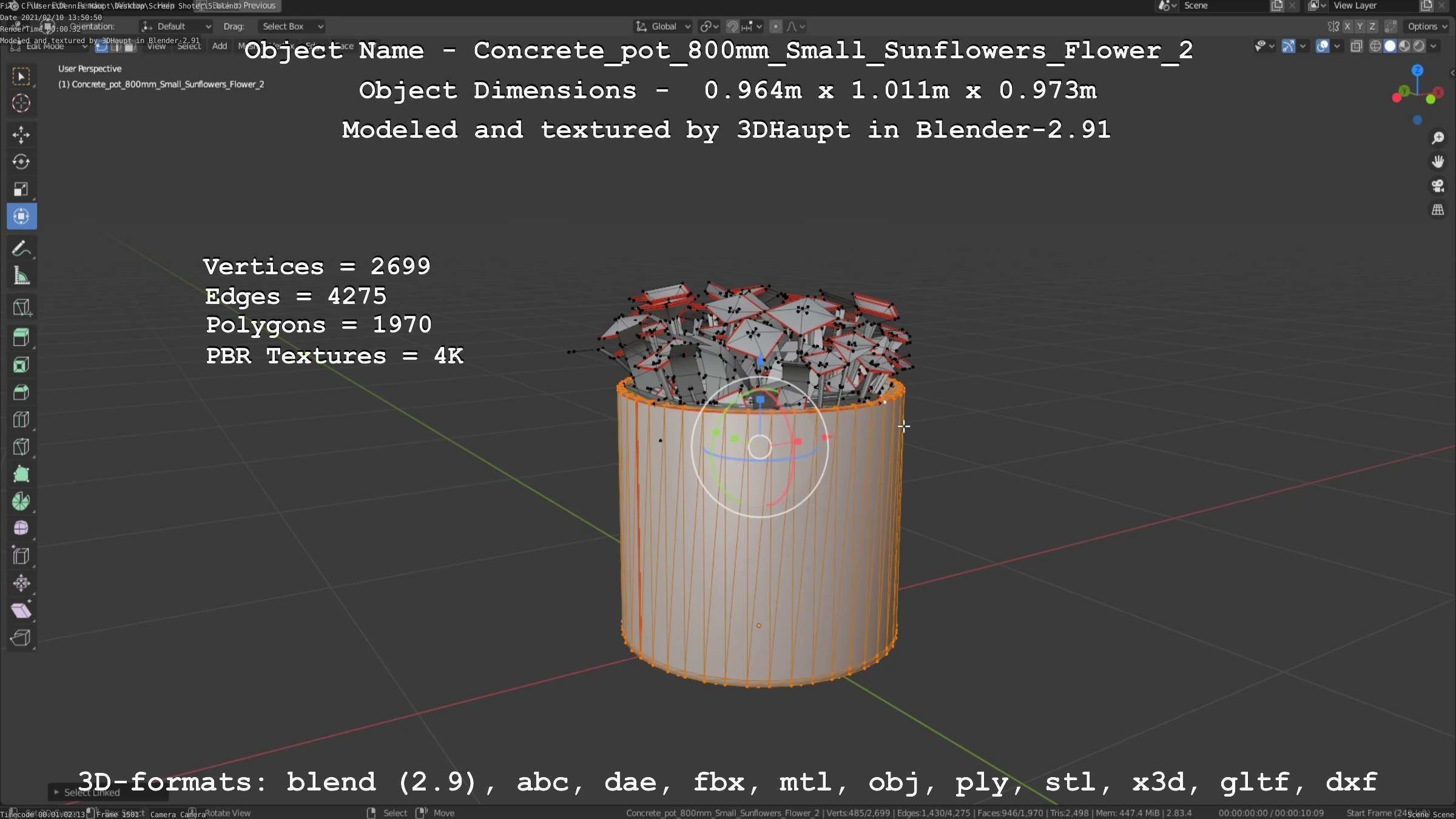
Task: Open the Edit Mode selector dropdown
Action: (49, 47)
